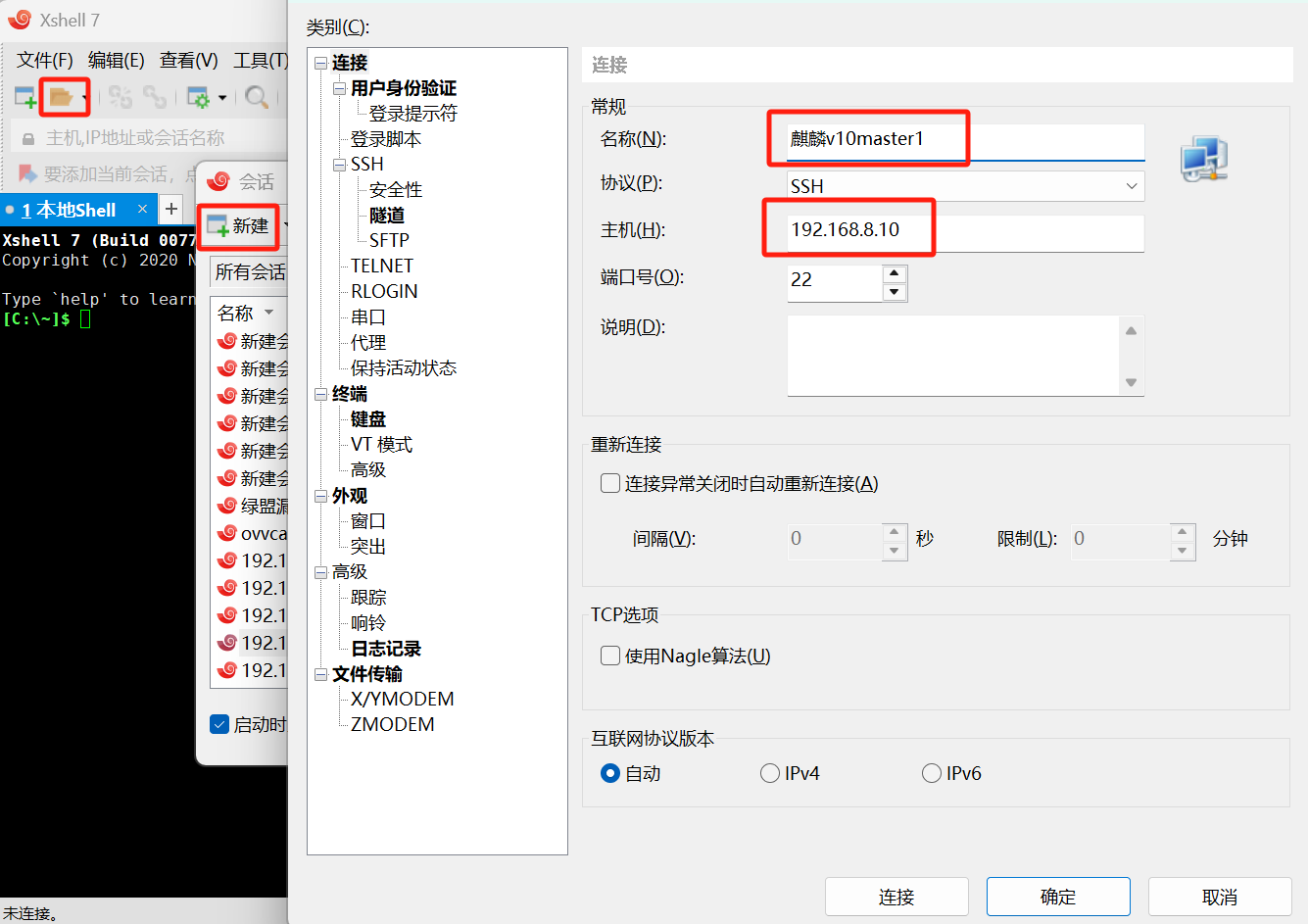The width and height of the screenshot is (1308, 924).
Task: Enable 使用Nagle算法 checkbox
Action: coord(610,656)
